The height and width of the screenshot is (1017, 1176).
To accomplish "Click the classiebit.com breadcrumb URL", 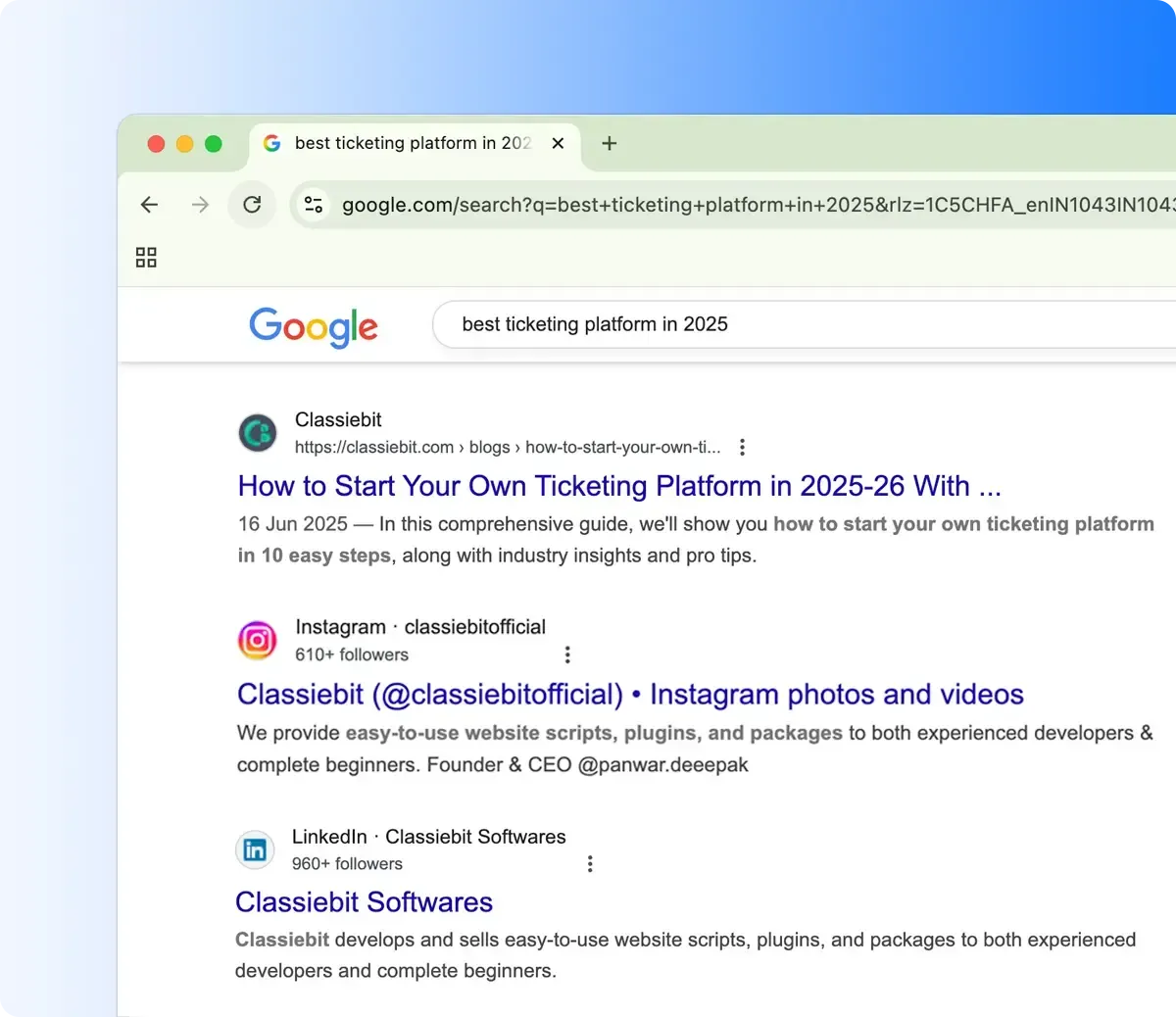I will [508, 447].
